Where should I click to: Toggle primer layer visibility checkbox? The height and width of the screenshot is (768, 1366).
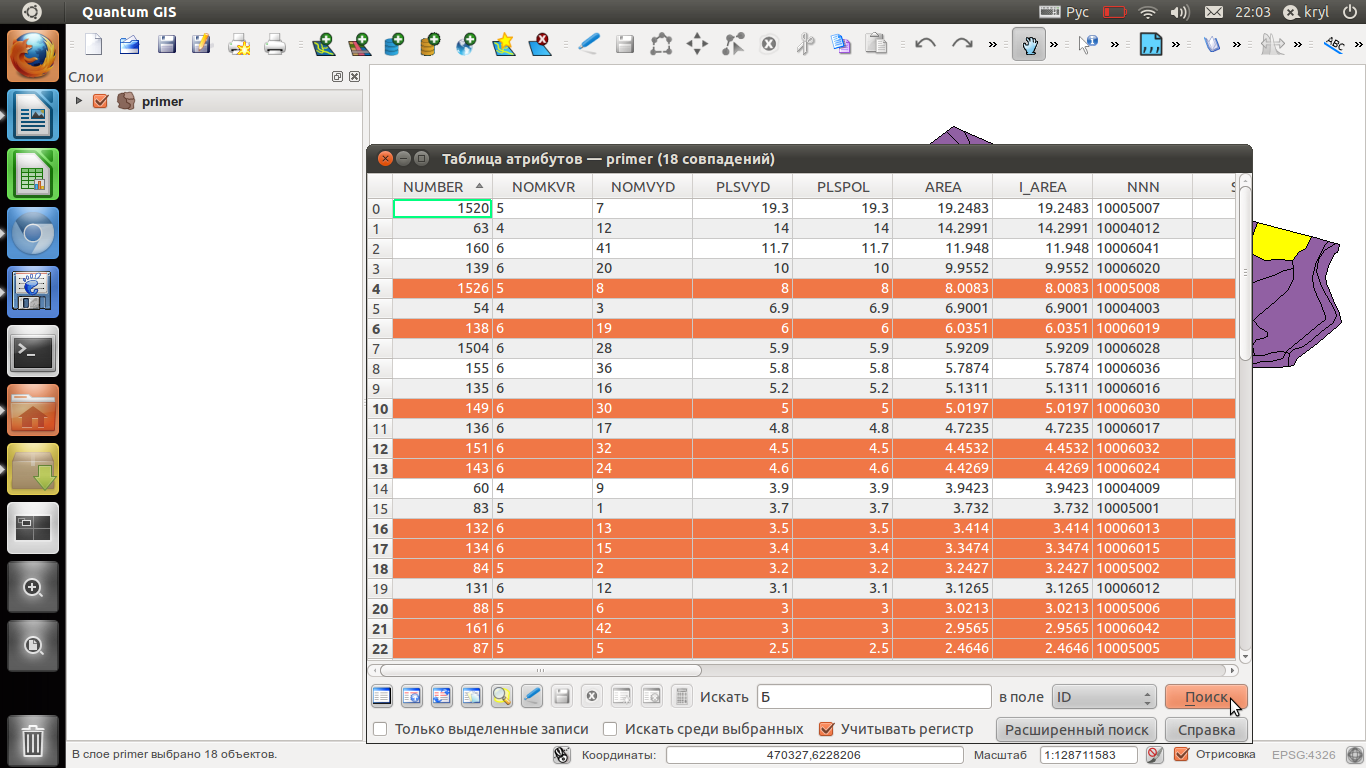pos(100,101)
